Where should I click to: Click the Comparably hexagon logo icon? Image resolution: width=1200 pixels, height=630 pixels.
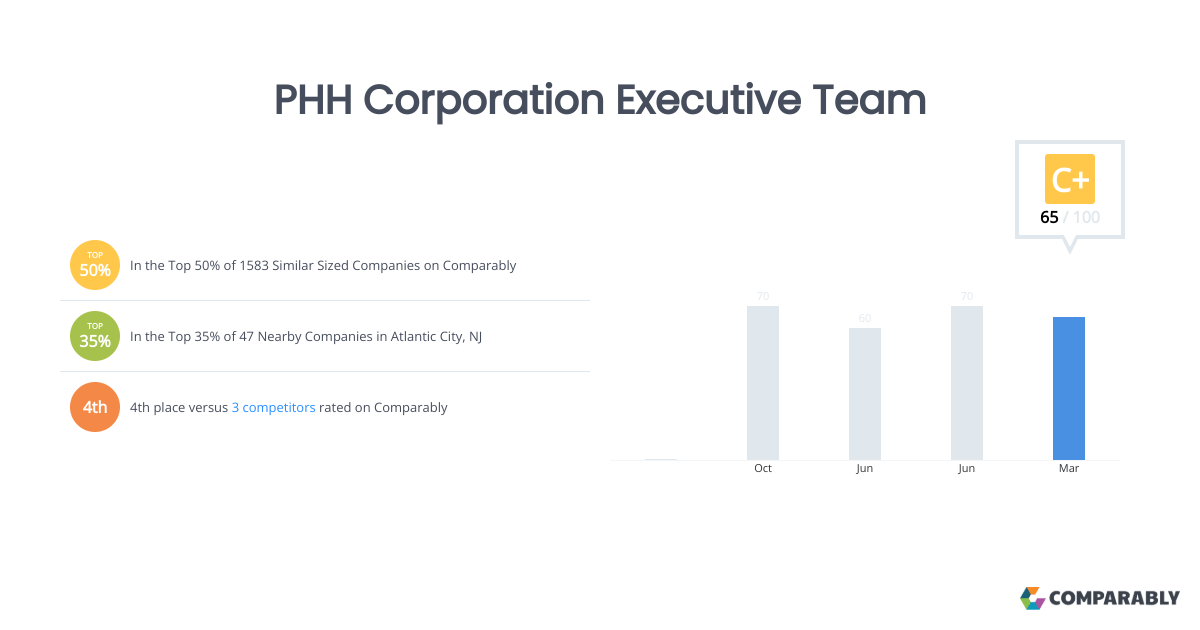[1032, 598]
